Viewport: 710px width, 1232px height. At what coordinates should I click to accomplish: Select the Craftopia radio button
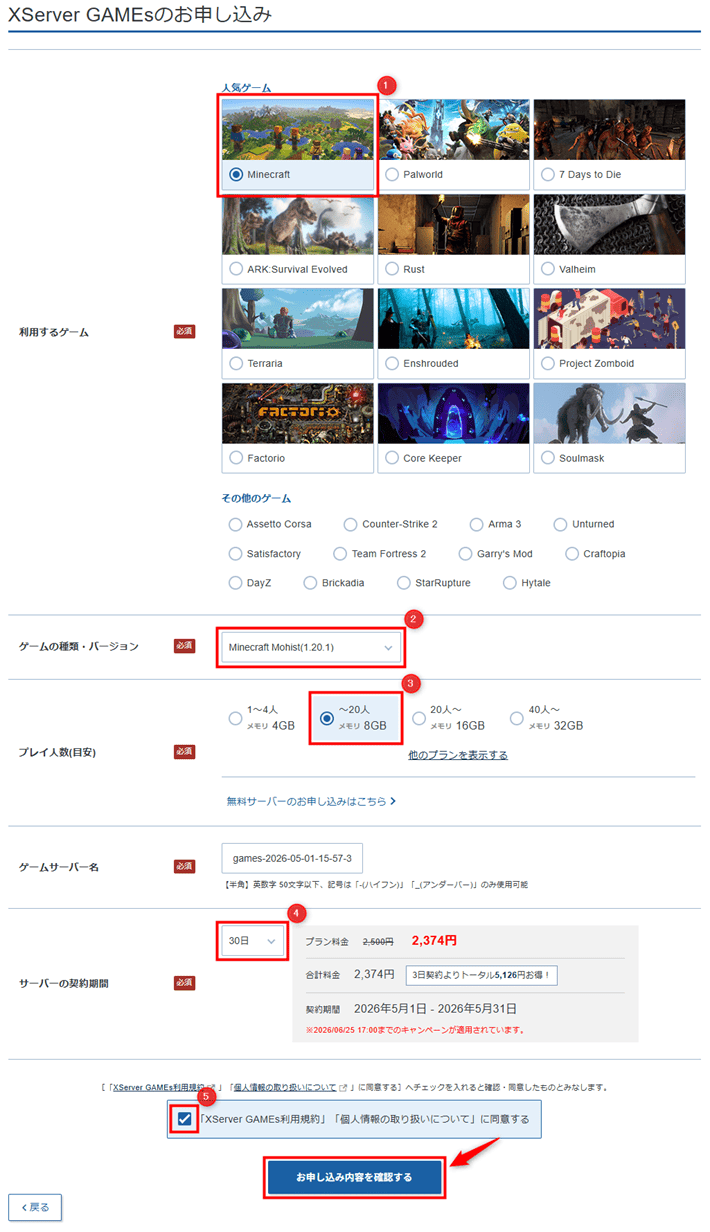(x=573, y=553)
